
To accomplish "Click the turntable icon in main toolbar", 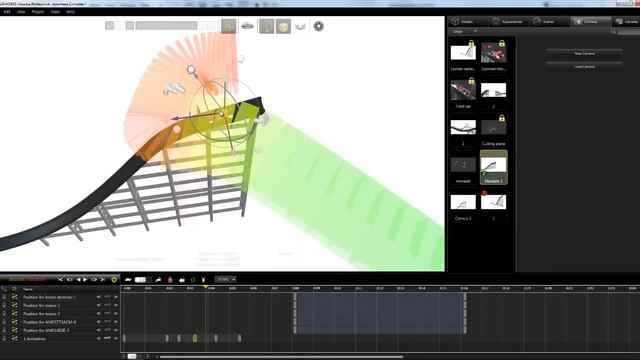I will coord(247,26).
